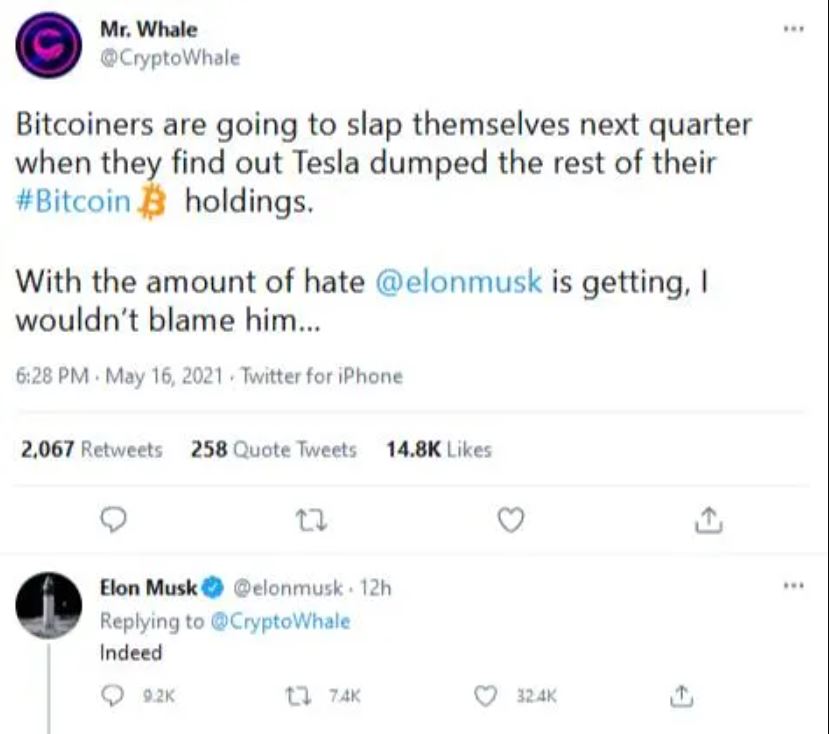Like Mr. Whale's tweet with heart icon
This screenshot has width=829, height=734.
tap(511, 519)
